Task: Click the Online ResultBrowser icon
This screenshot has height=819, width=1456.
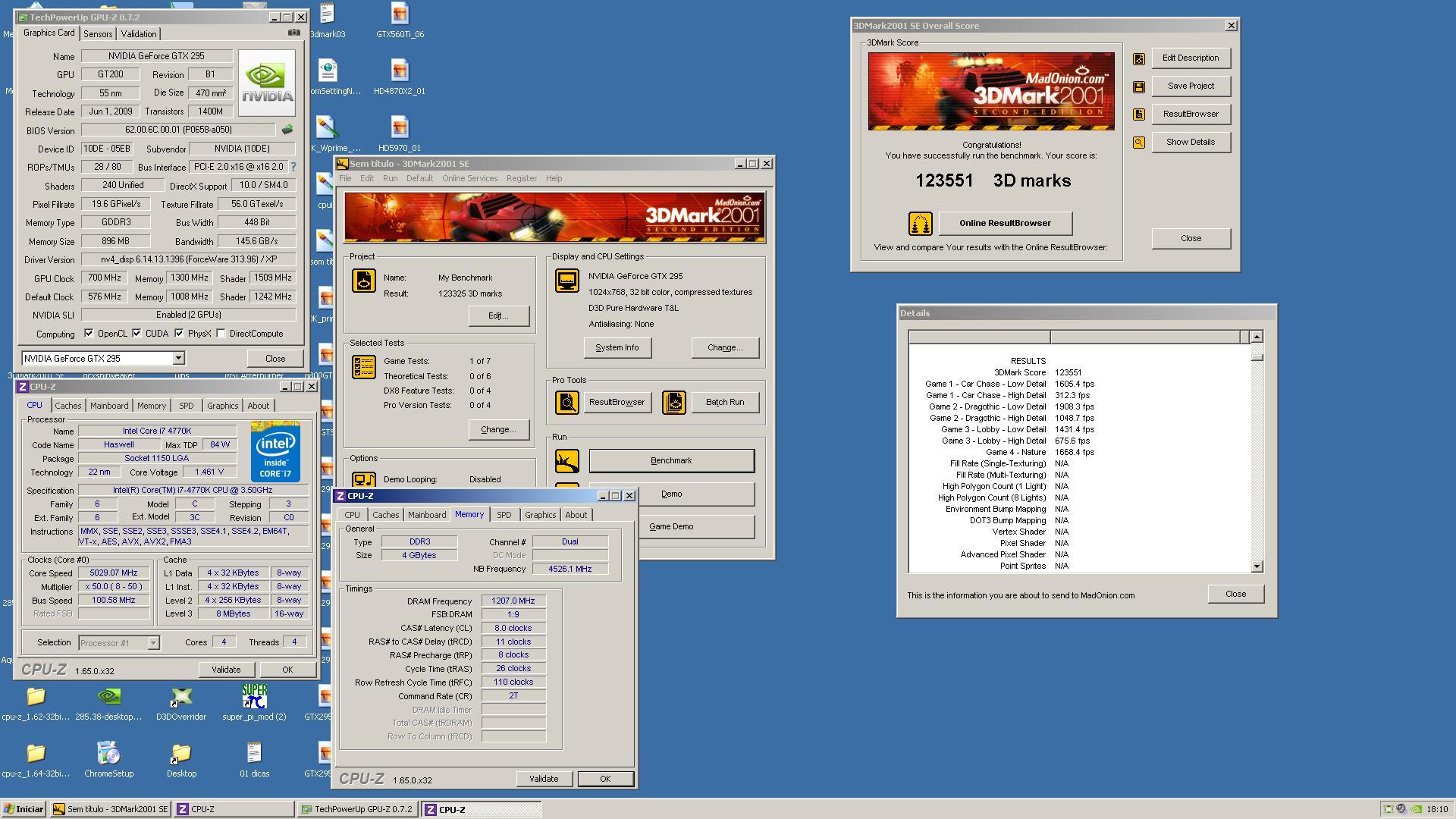Action: pyautogui.click(x=920, y=224)
